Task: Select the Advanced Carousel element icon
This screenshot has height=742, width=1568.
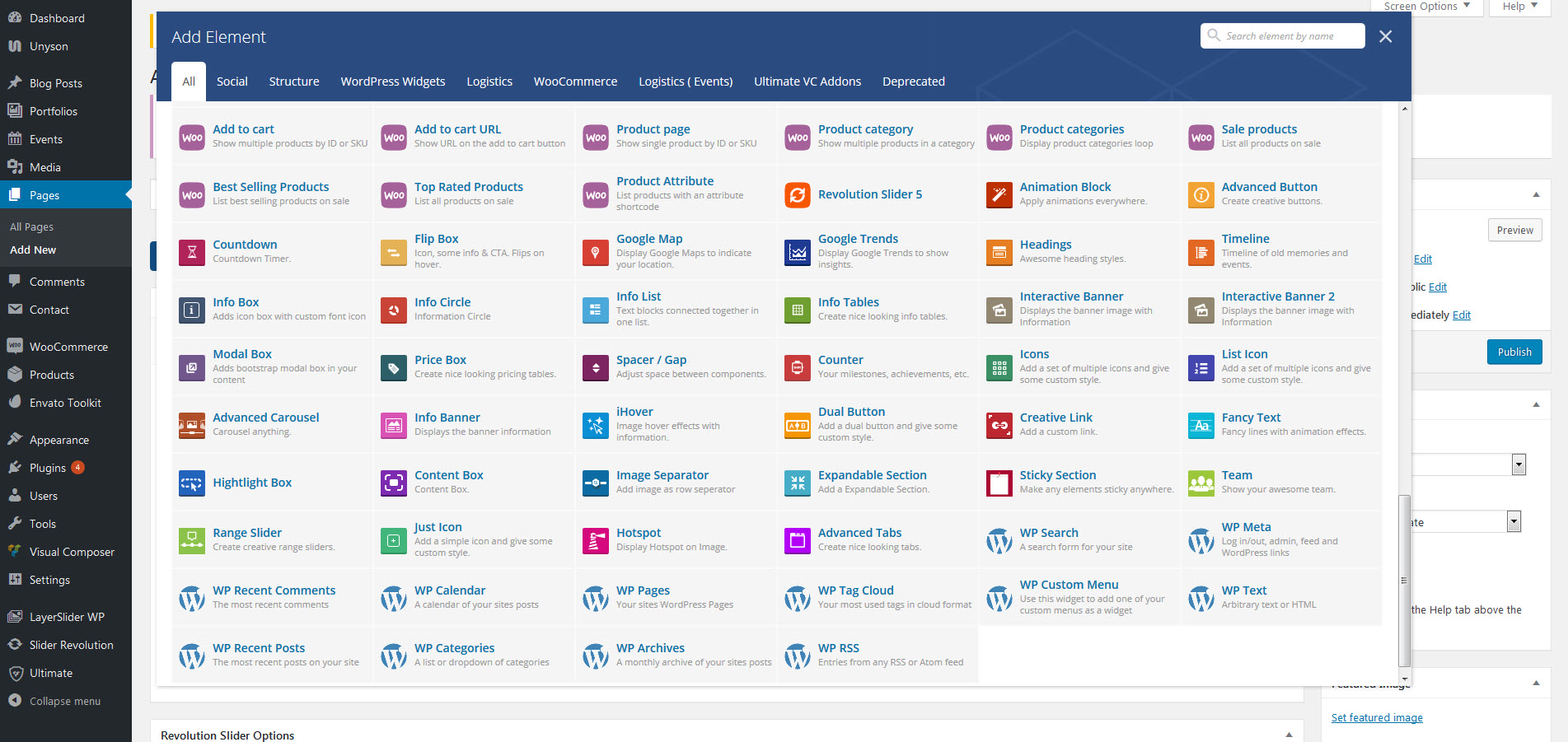Action: 192,425
